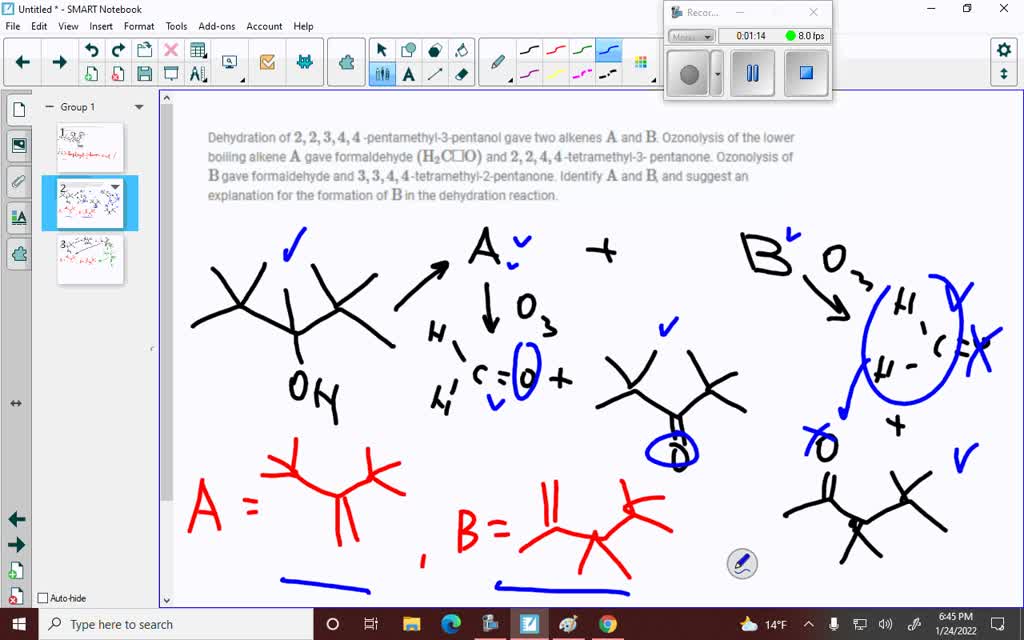Click the Insert Table icon
Image resolution: width=1024 pixels, height=640 pixels.
point(199,51)
